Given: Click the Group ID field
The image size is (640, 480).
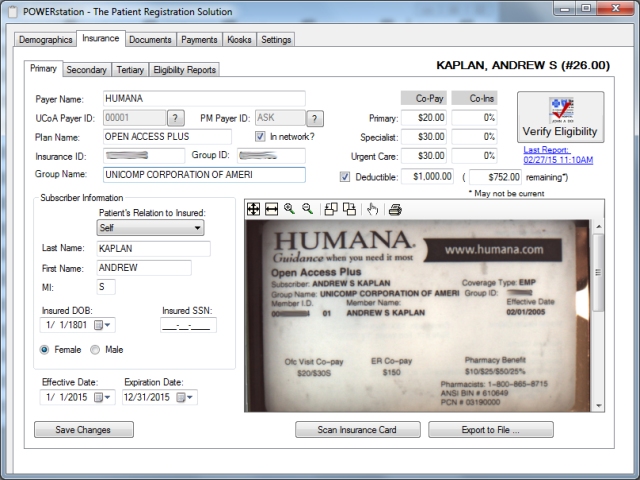Looking at the screenshot, I should (x=271, y=156).
